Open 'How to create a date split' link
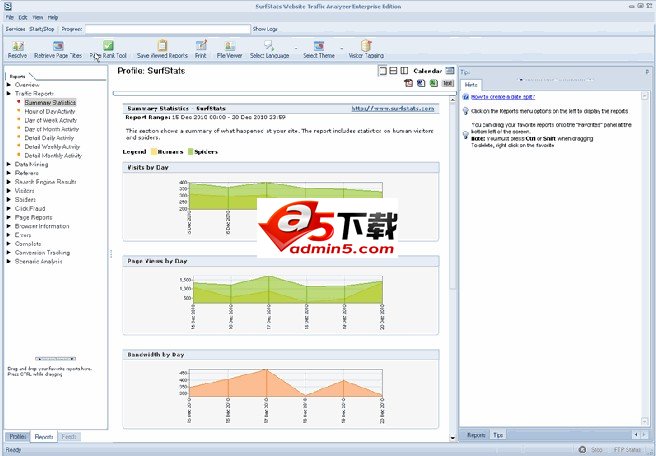This screenshot has height=456, width=656. tap(503, 97)
